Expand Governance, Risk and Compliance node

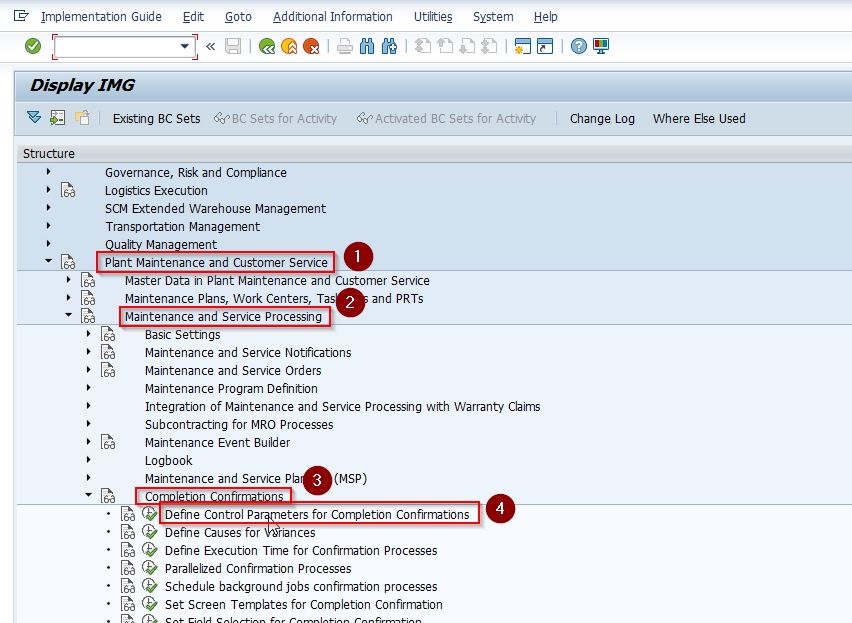click(x=48, y=172)
